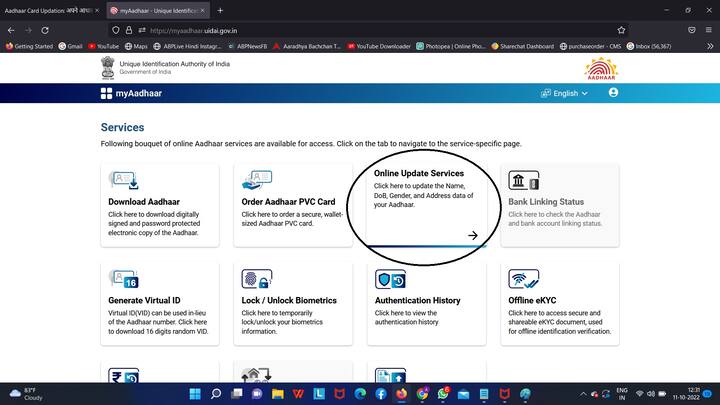Open the Gmail bookmark

tap(71, 46)
